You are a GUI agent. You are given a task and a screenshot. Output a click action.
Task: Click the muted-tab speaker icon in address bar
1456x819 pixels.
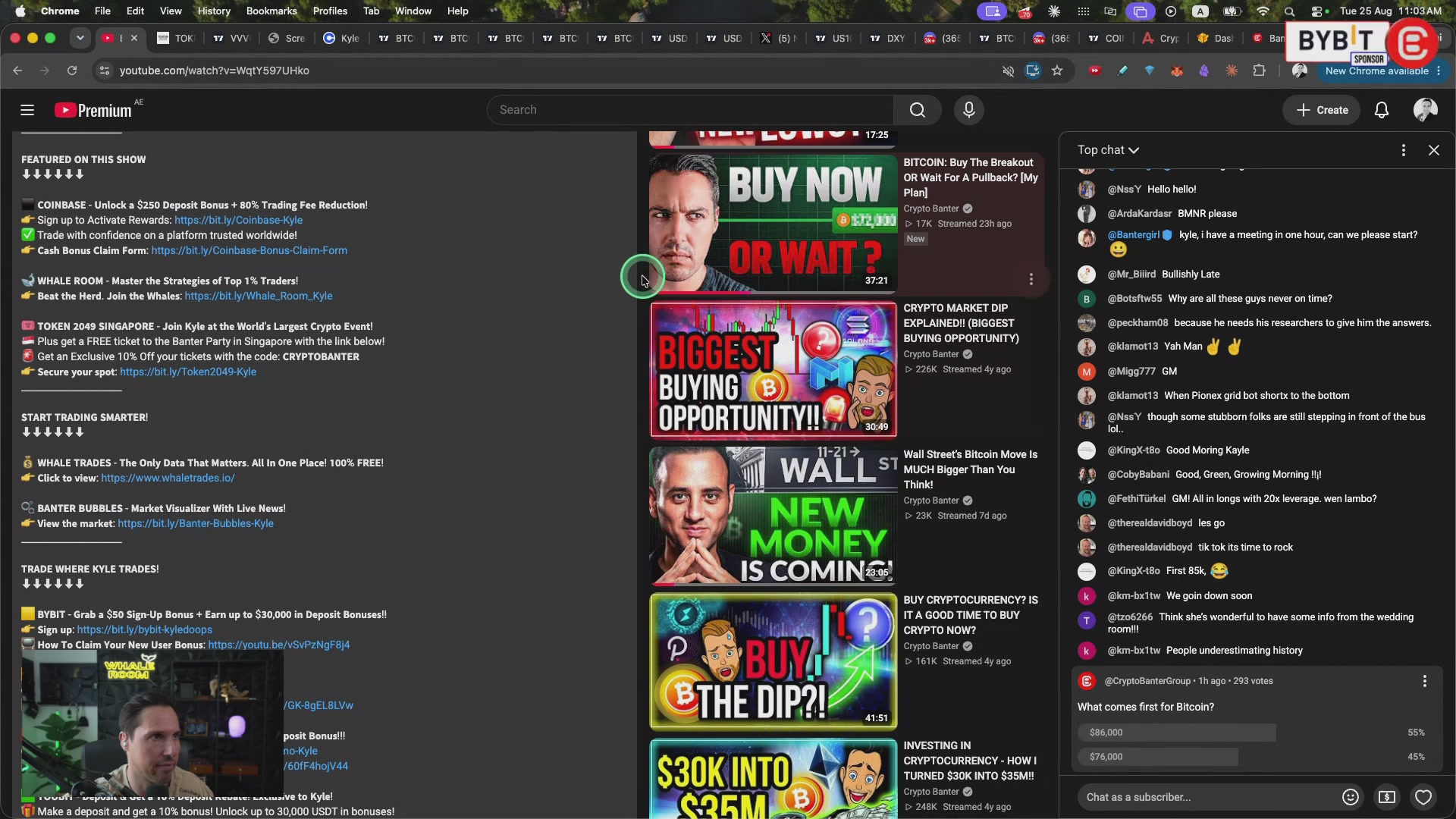click(x=1008, y=71)
